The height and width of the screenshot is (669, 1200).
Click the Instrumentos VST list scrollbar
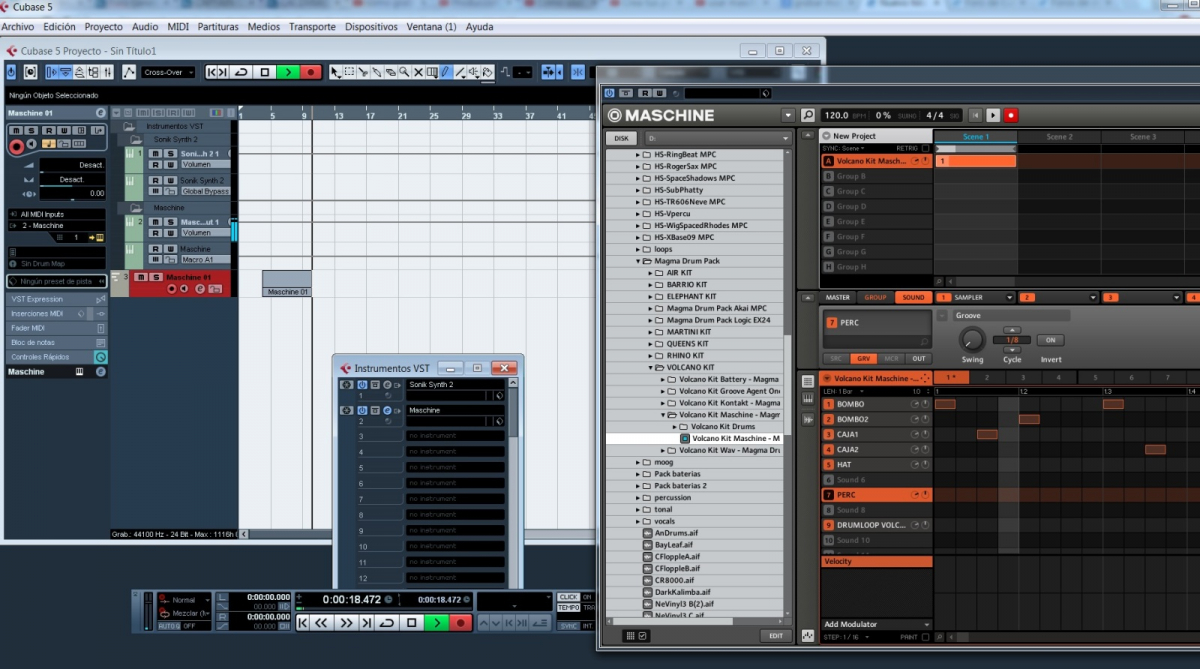[514, 410]
